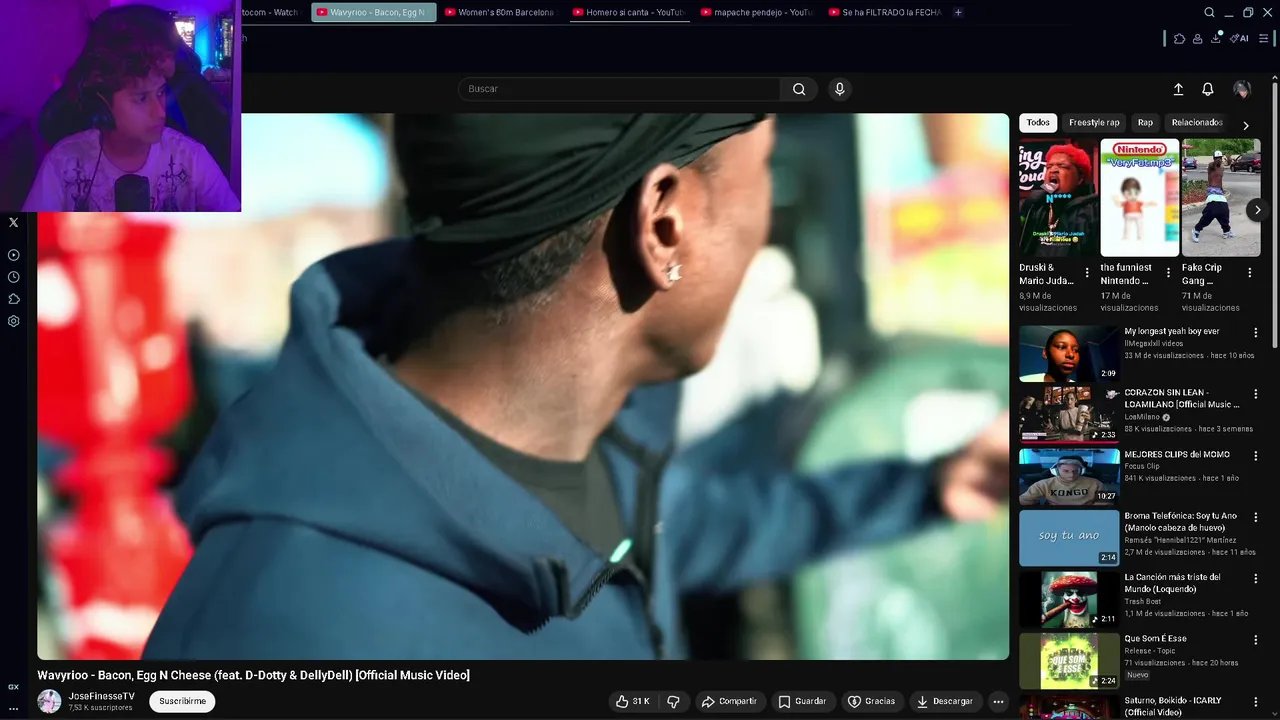Image resolution: width=1280 pixels, height=720 pixels.
Task: Open extensions cube icon in left sidebar
Action: (x=13, y=299)
